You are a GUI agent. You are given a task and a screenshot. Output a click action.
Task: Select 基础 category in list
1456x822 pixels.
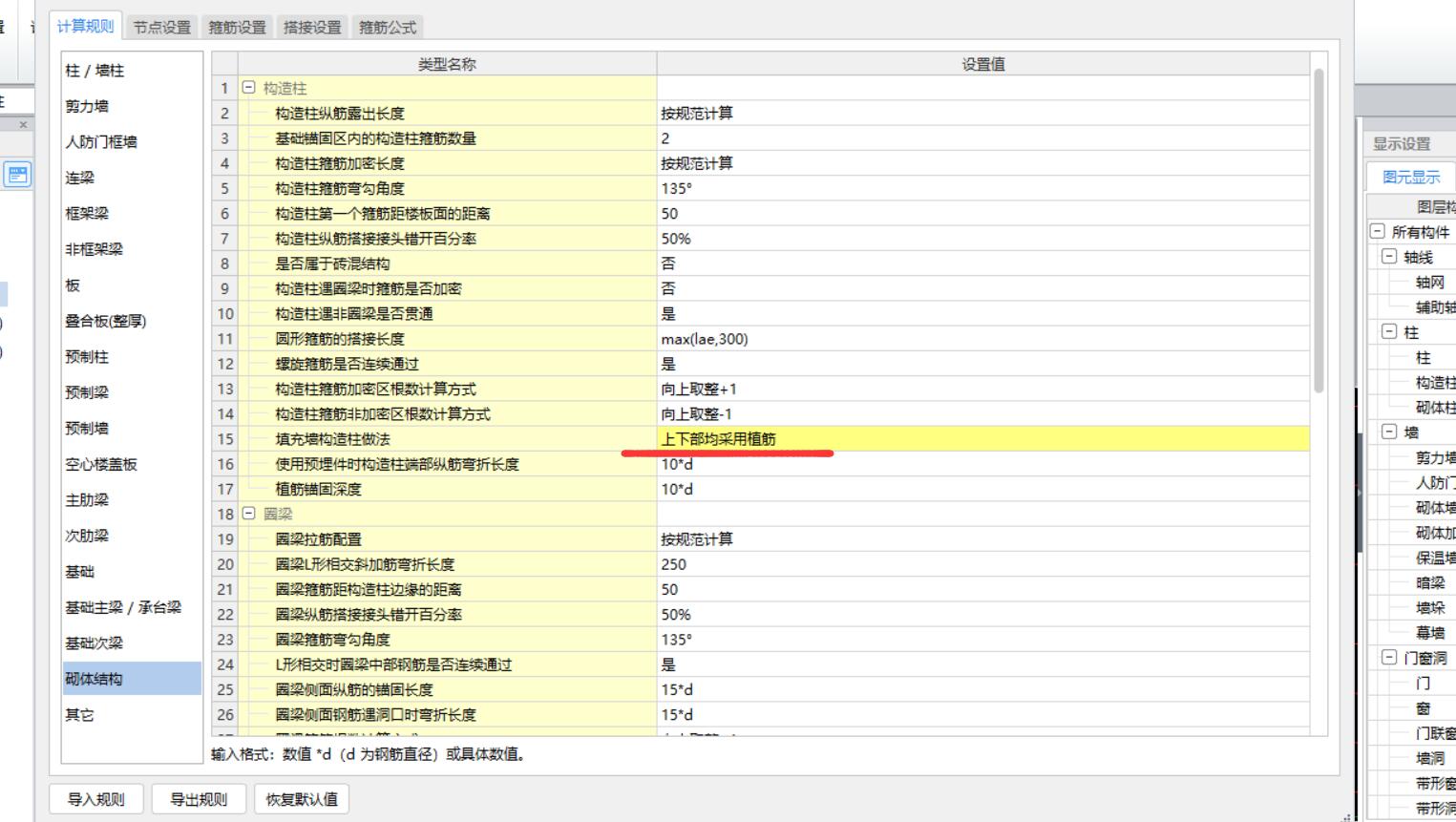click(133, 572)
